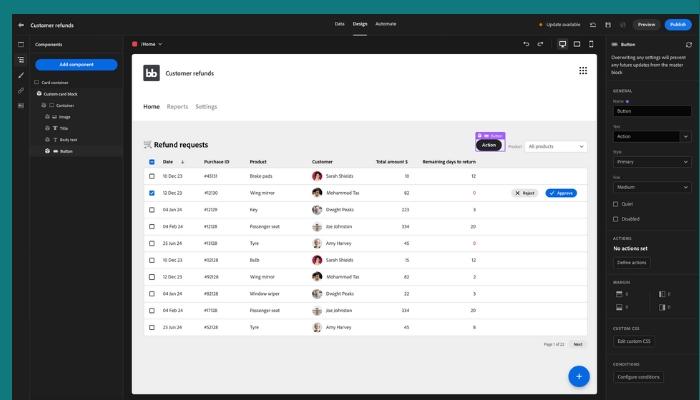Switch preview to tablet device view
This screenshot has width=700, height=400.
[577, 44]
